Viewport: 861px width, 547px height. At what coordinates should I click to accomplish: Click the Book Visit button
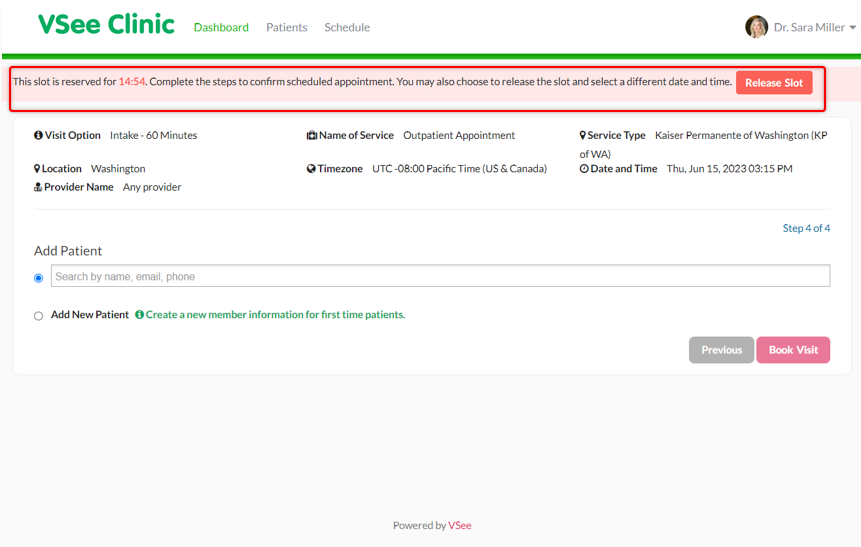tap(793, 350)
